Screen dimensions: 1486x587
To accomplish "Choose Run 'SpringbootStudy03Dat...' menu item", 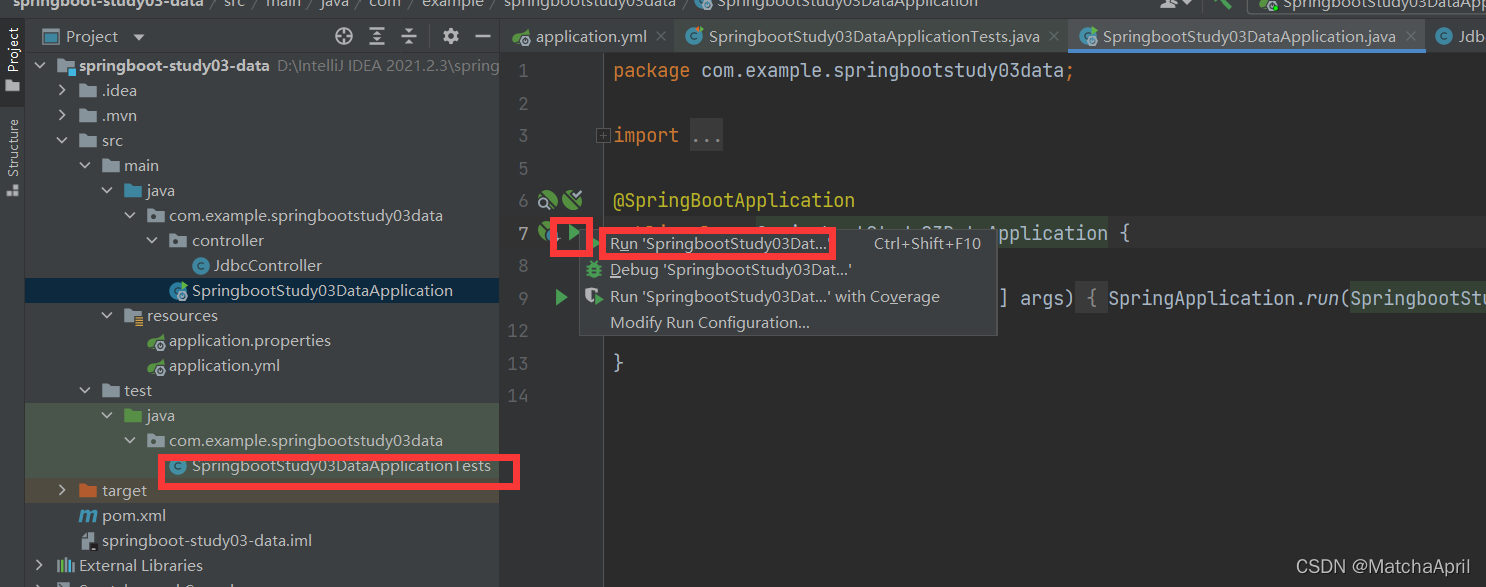I will coord(788,243).
